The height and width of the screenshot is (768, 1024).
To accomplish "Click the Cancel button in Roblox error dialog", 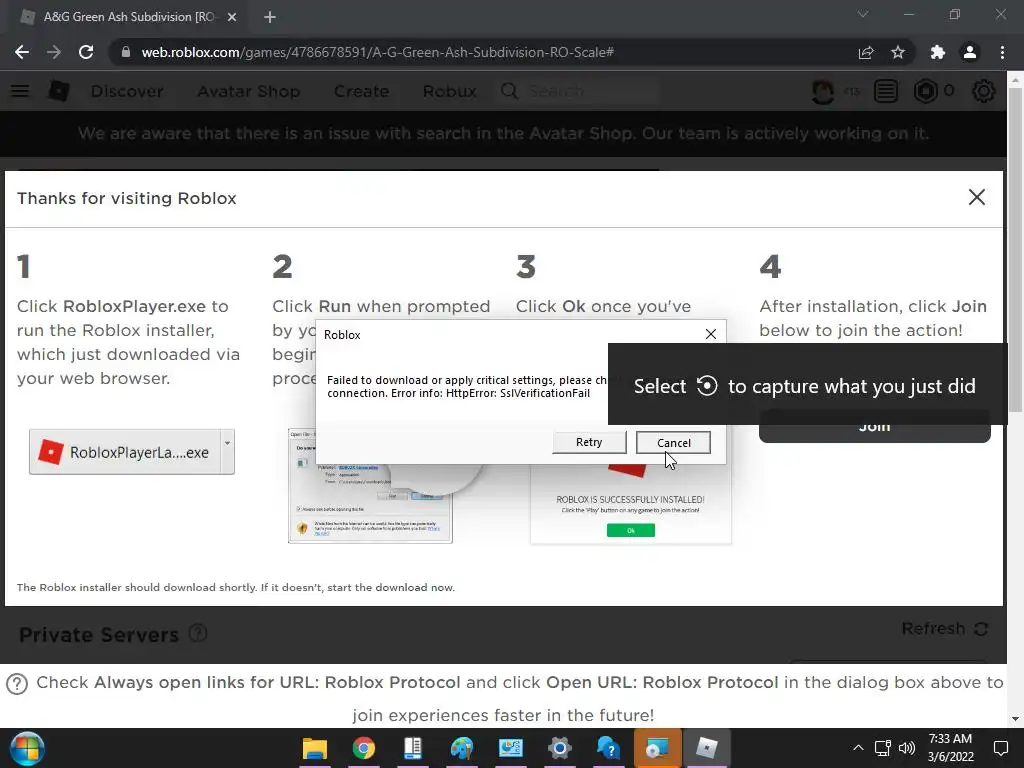I will coord(673,443).
